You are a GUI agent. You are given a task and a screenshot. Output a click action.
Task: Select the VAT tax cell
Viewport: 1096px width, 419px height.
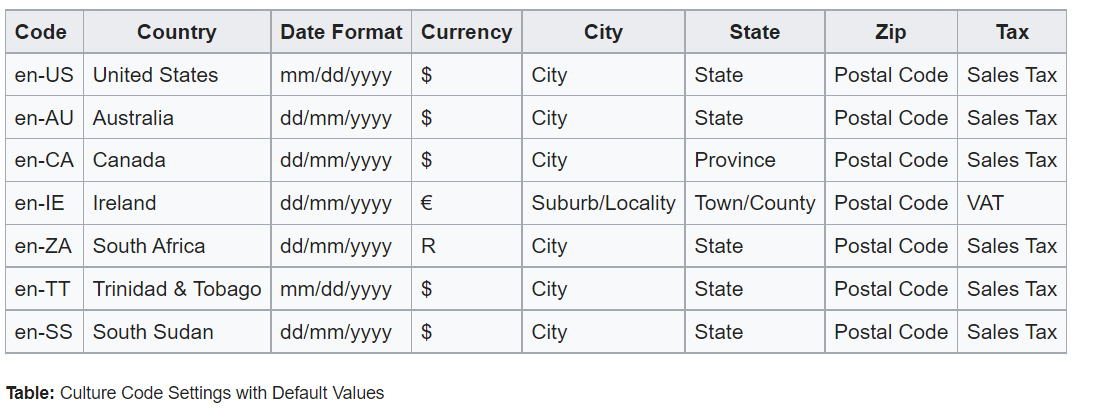[985, 203]
